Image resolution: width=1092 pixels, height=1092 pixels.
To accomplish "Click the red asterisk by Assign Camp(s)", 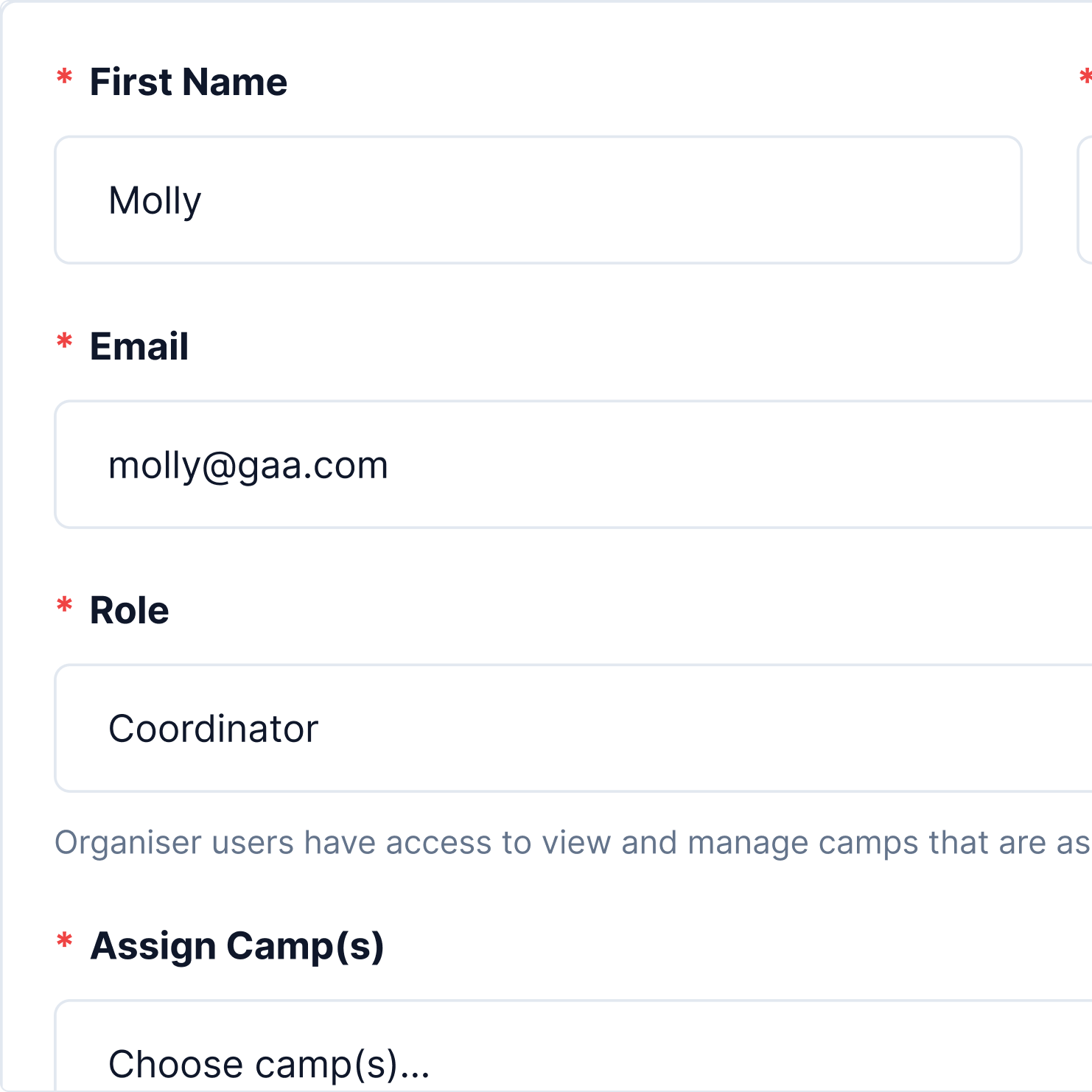I will 65,941.
